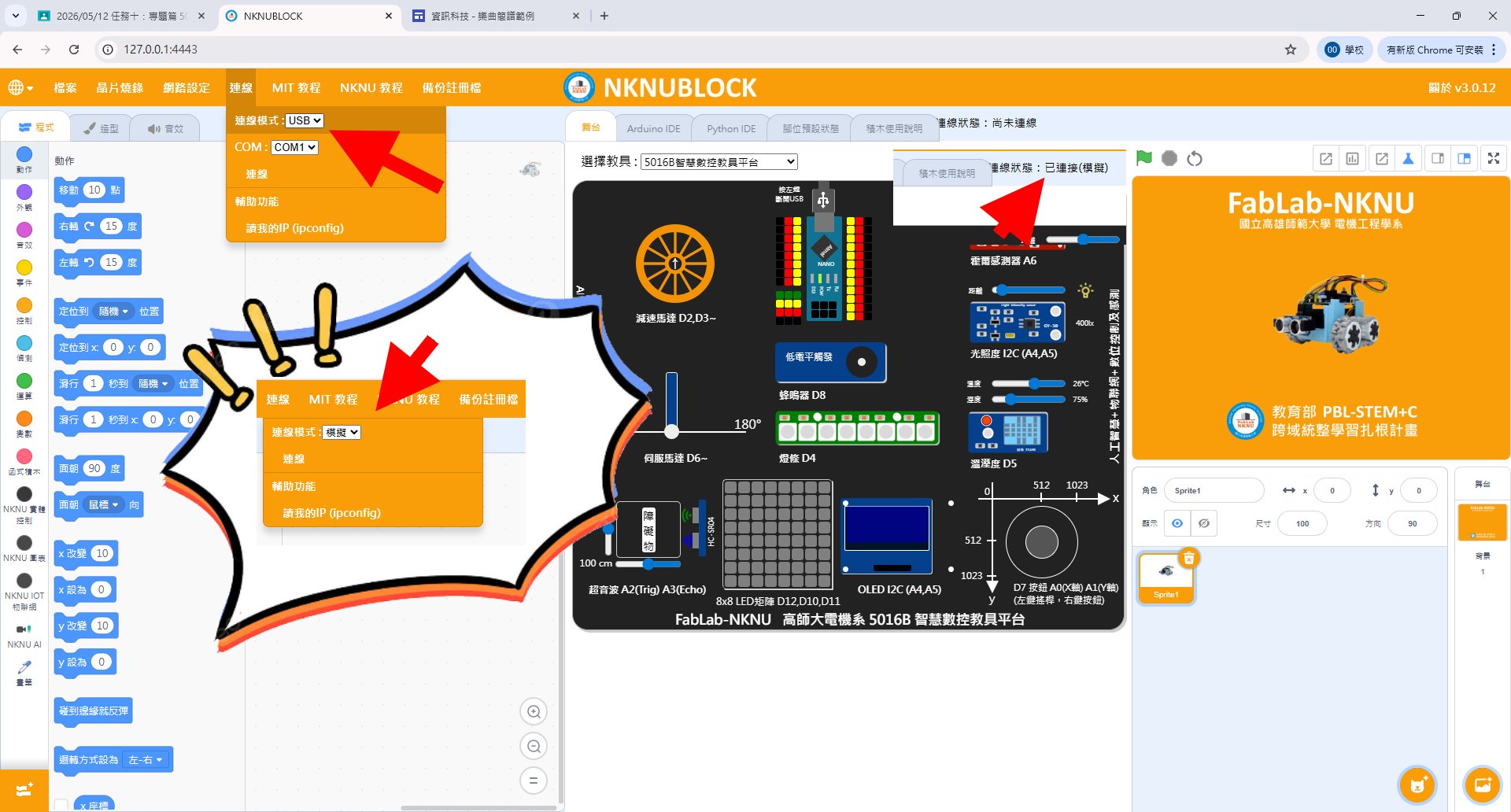Click 關於 v3.0.12 in the header

[x=1462, y=88]
